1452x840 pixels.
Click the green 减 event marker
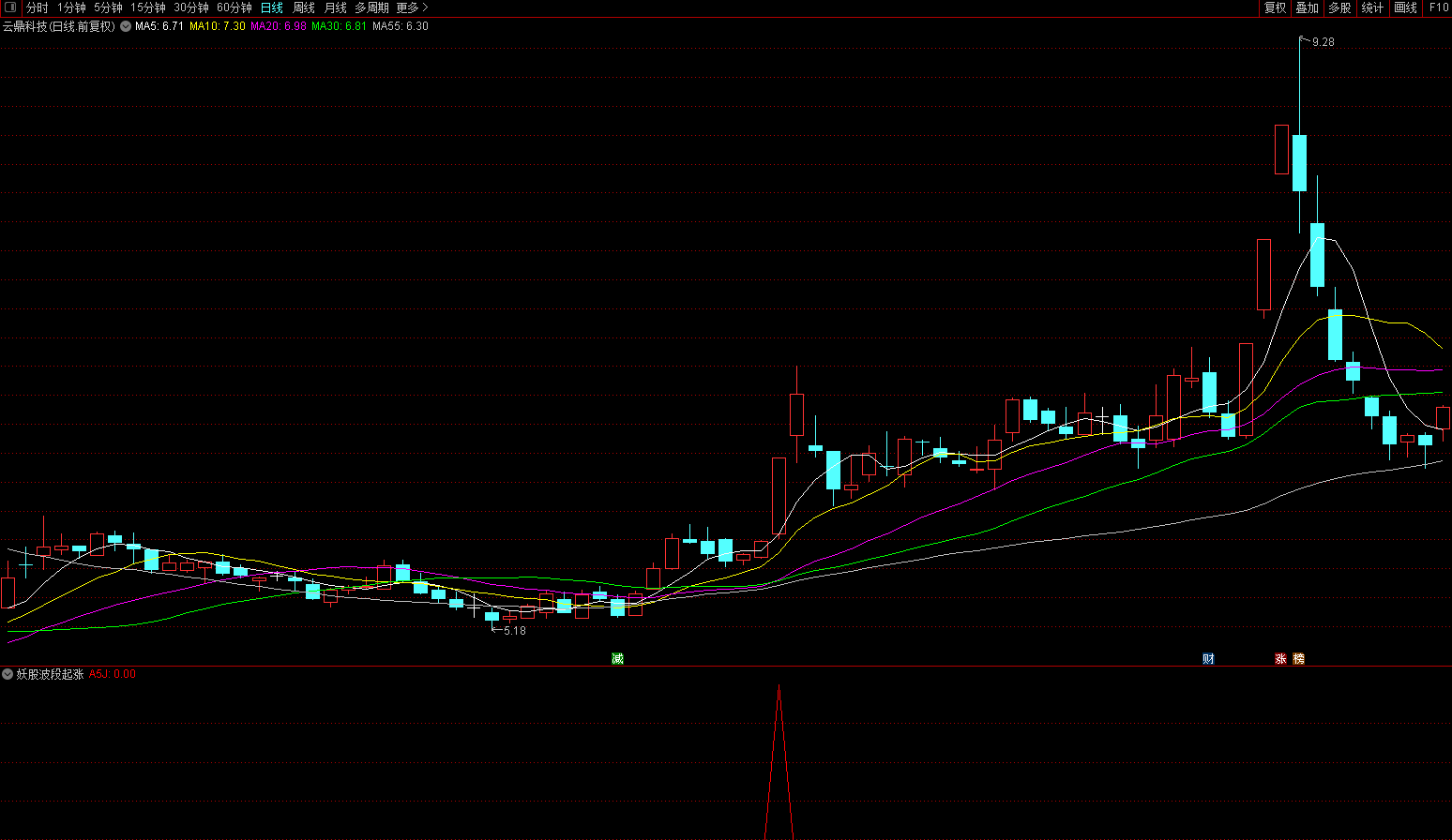pyautogui.click(x=617, y=659)
